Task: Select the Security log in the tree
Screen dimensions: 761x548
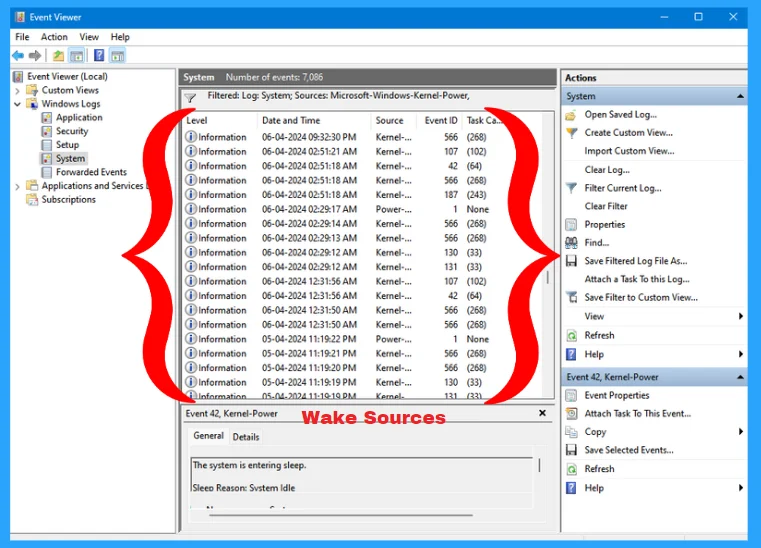Action: click(x=72, y=131)
